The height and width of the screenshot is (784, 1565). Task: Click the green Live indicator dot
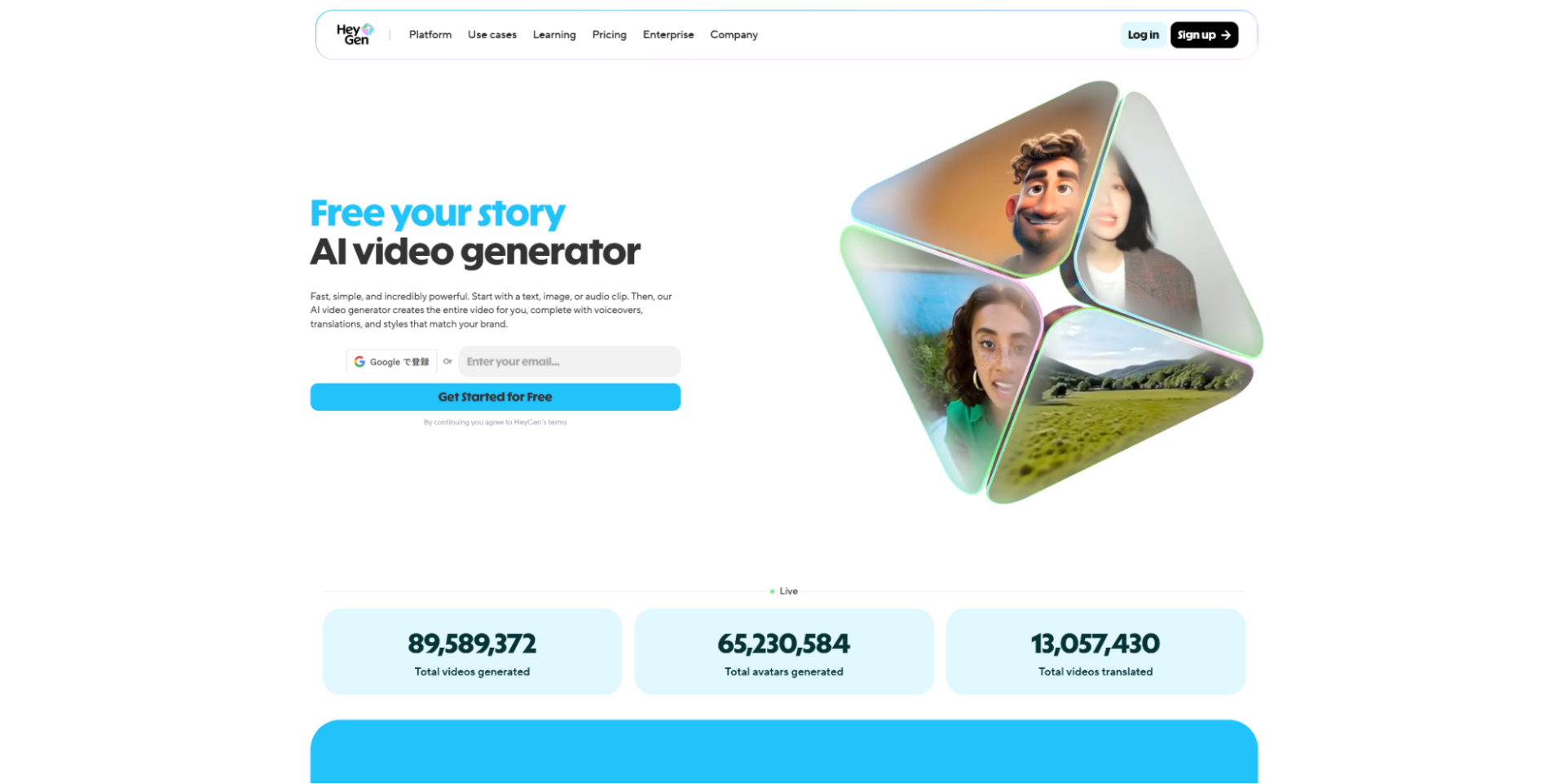[x=772, y=592]
